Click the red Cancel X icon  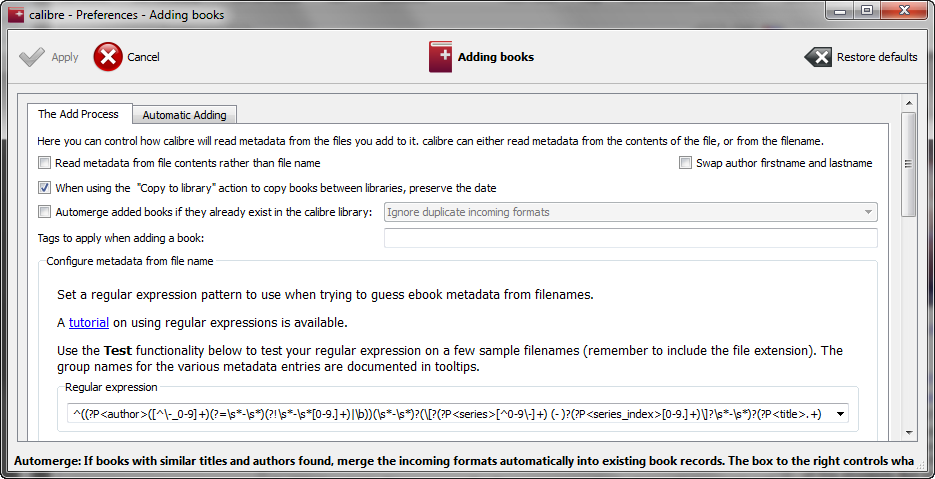(108, 57)
